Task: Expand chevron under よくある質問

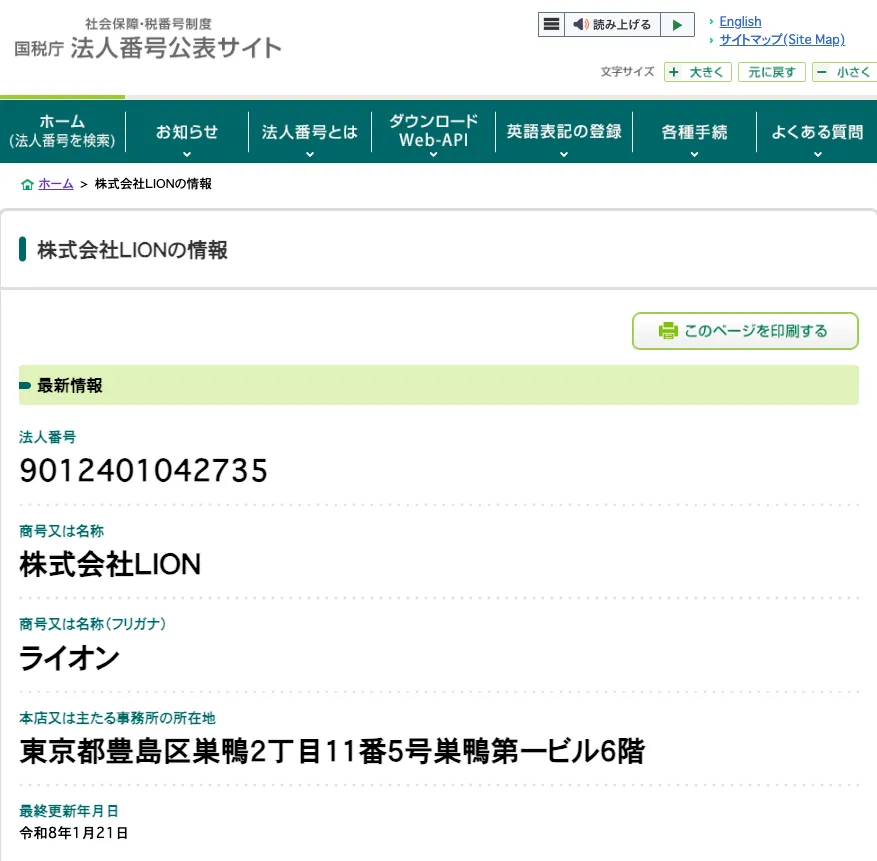Action: click(x=818, y=154)
